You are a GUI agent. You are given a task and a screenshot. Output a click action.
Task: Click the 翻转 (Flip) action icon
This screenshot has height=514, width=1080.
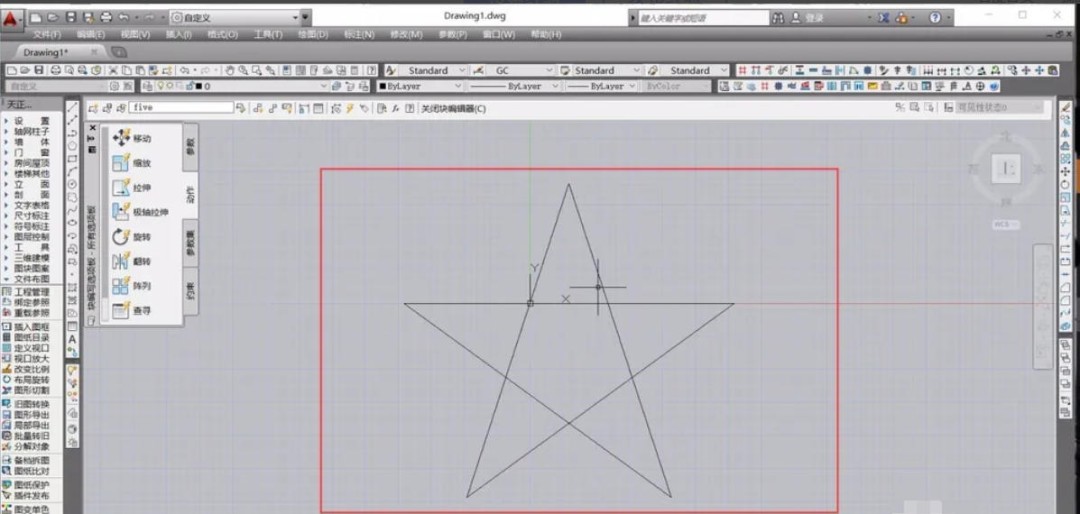tap(121, 261)
